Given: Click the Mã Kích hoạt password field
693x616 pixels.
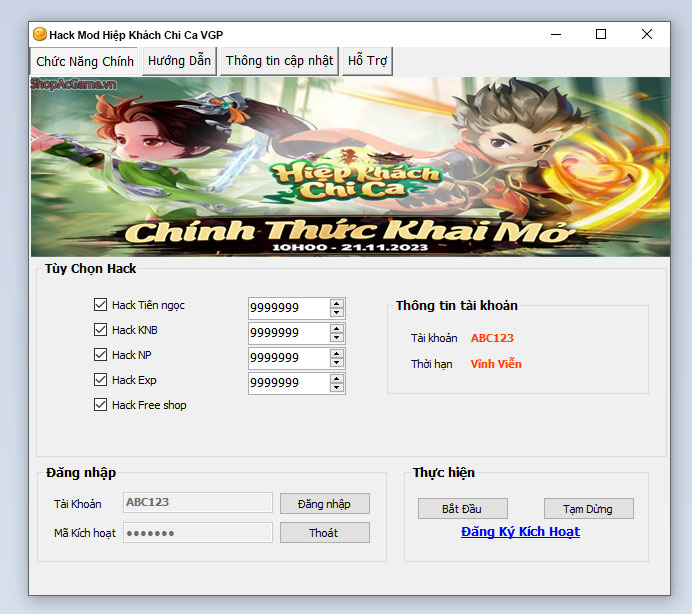Looking at the screenshot, I should coord(198,532).
